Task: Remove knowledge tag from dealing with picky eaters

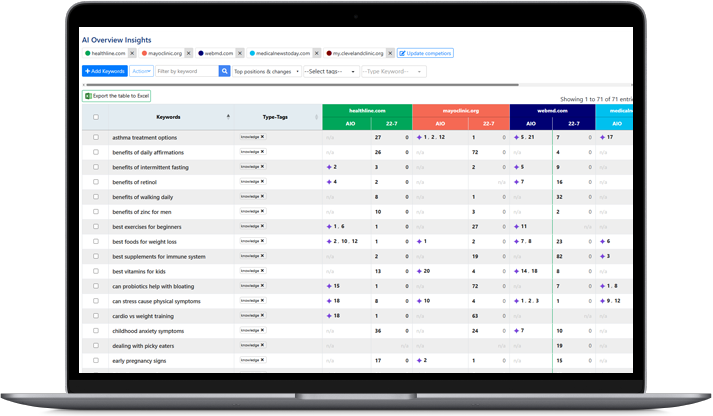Action: point(262,345)
